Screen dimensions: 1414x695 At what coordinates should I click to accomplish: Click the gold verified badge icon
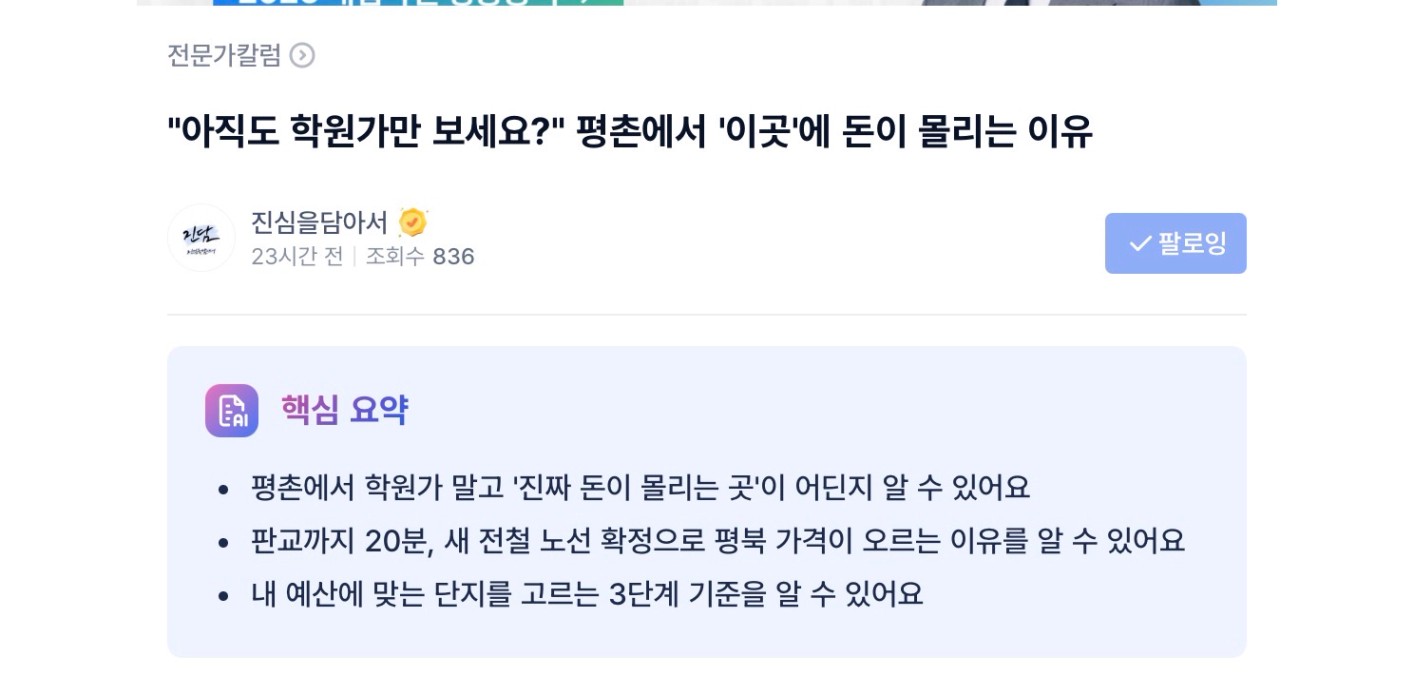[413, 222]
